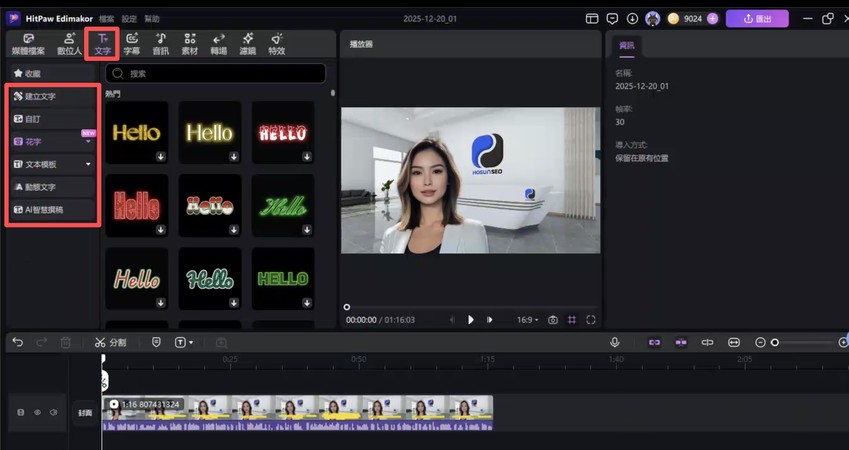Image resolution: width=849 pixels, height=450 pixels.
Task: Click the microphone voice-over record icon
Action: tap(615, 342)
